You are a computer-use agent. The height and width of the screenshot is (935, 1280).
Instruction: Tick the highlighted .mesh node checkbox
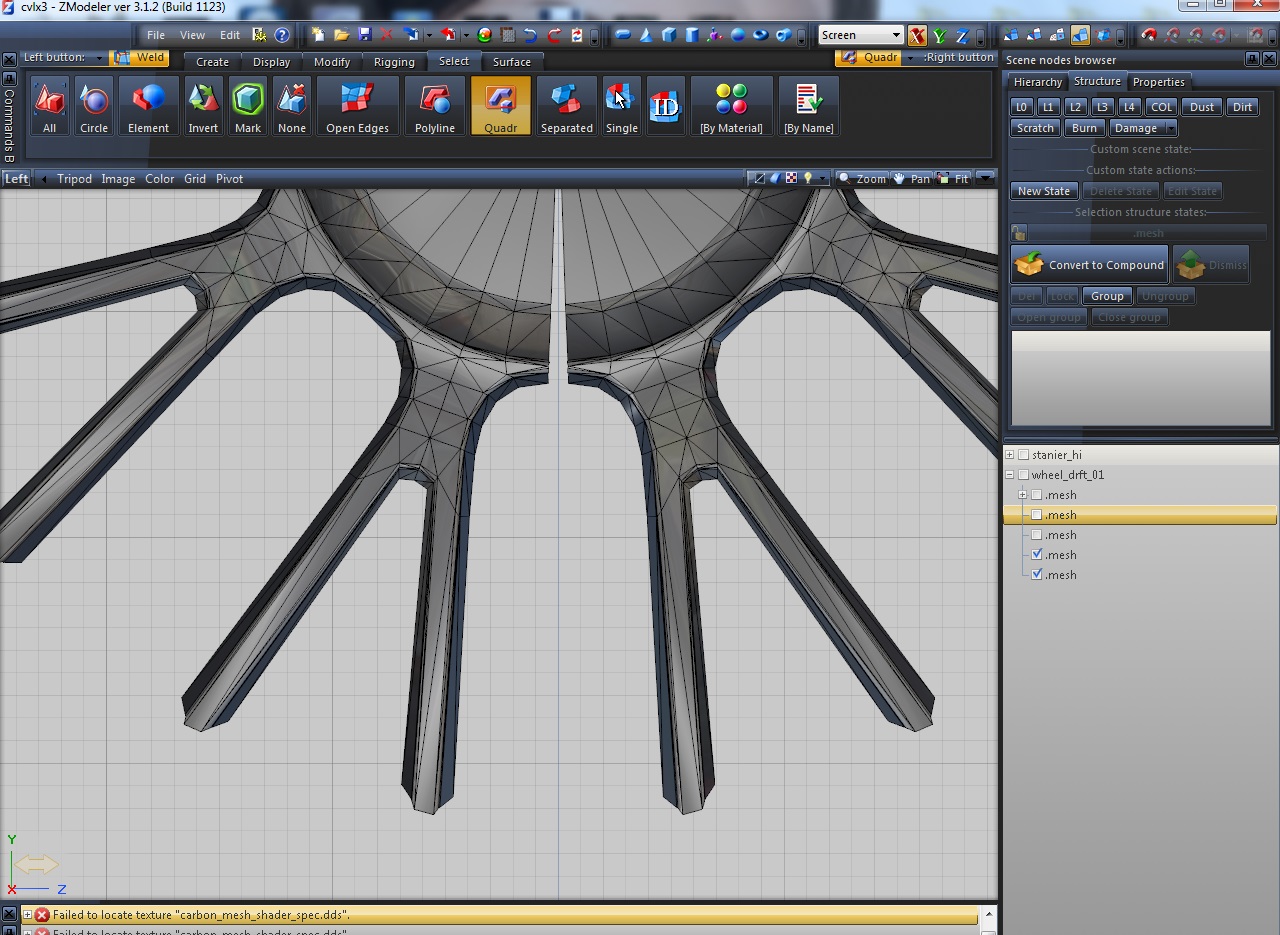click(1037, 515)
